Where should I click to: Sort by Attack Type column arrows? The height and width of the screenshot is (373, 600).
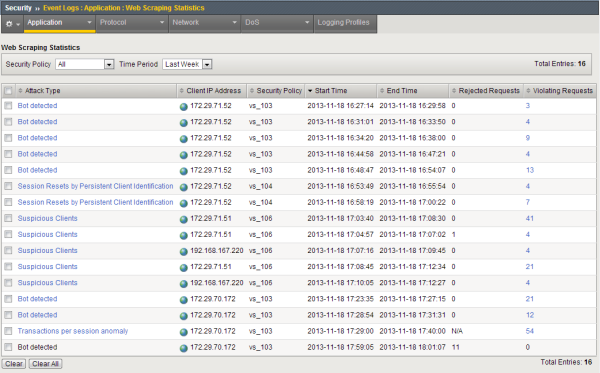click(x=21, y=91)
